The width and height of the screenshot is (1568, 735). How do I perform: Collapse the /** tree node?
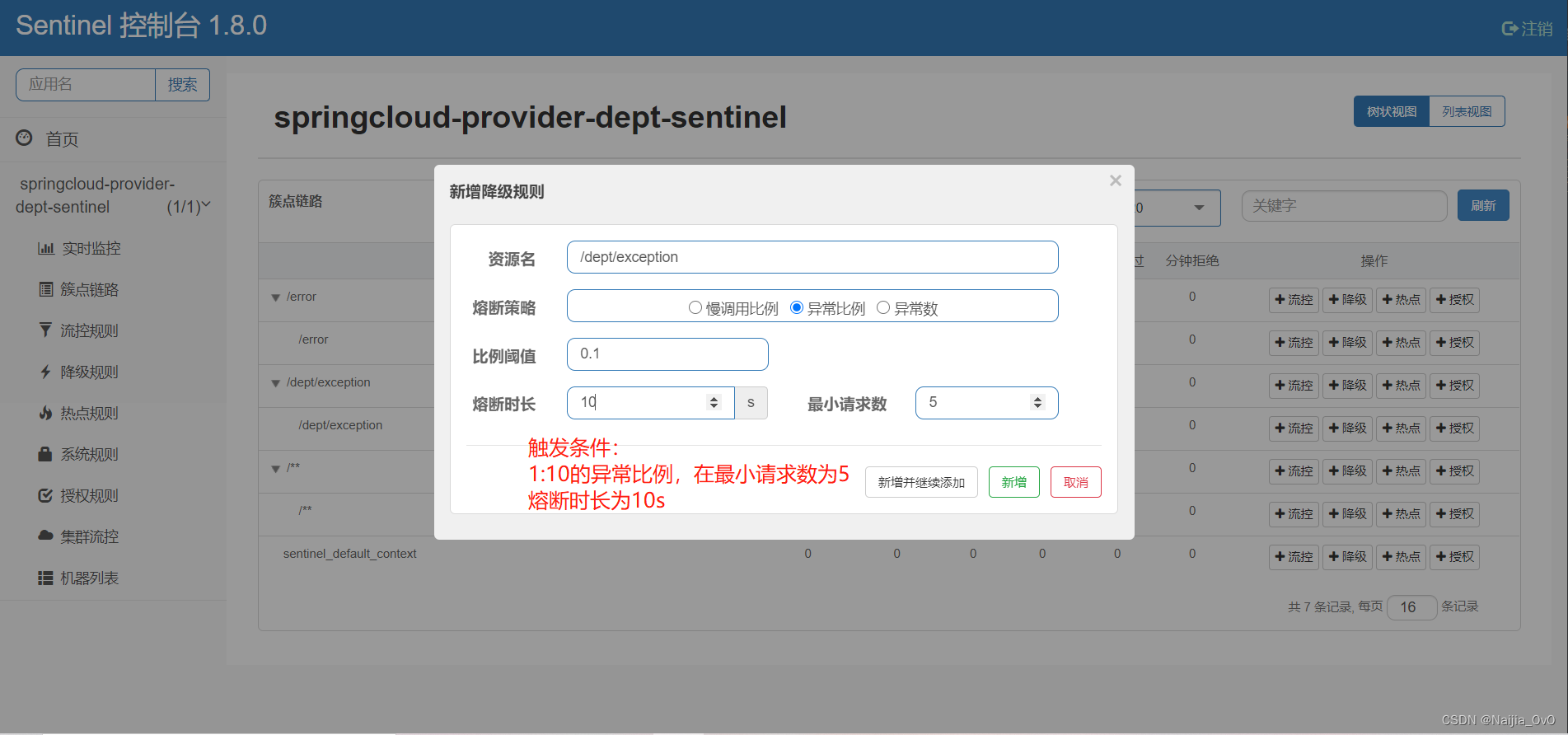pyautogui.click(x=275, y=469)
